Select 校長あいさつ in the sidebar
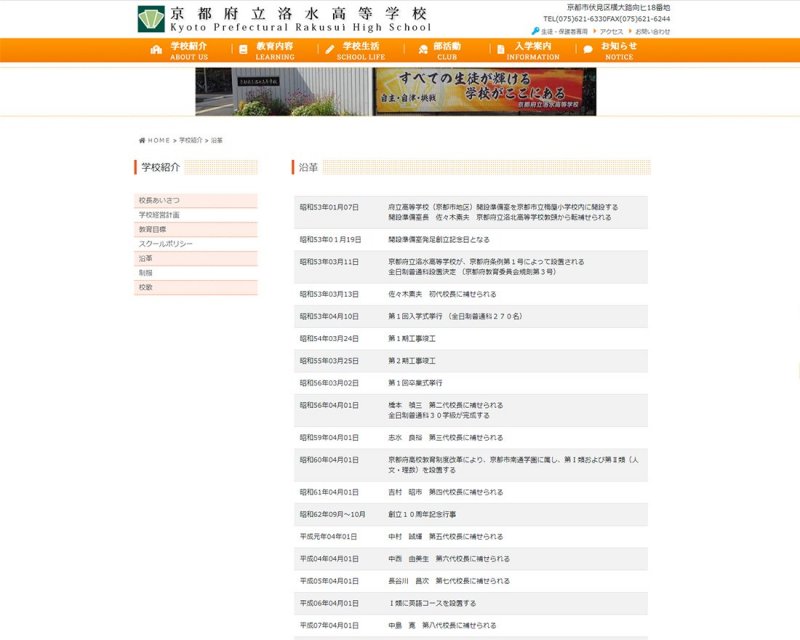 (160, 201)
